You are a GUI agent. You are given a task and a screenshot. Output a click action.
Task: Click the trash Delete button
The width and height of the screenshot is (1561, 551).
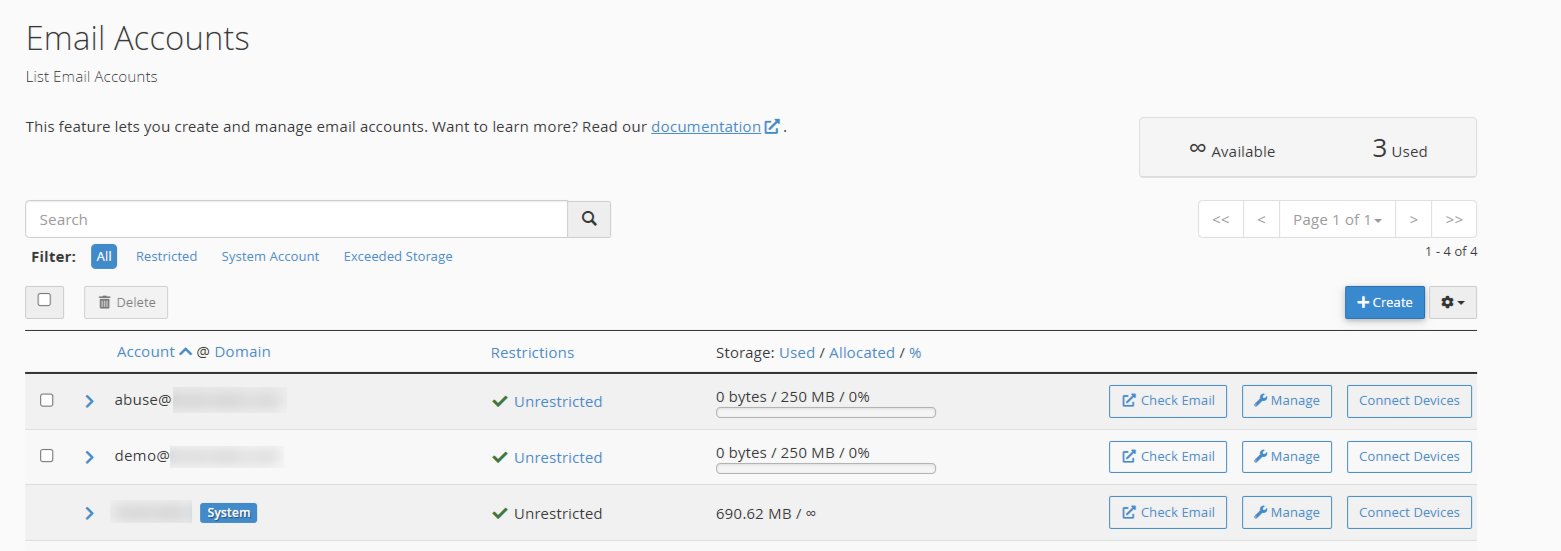[126, 302]
